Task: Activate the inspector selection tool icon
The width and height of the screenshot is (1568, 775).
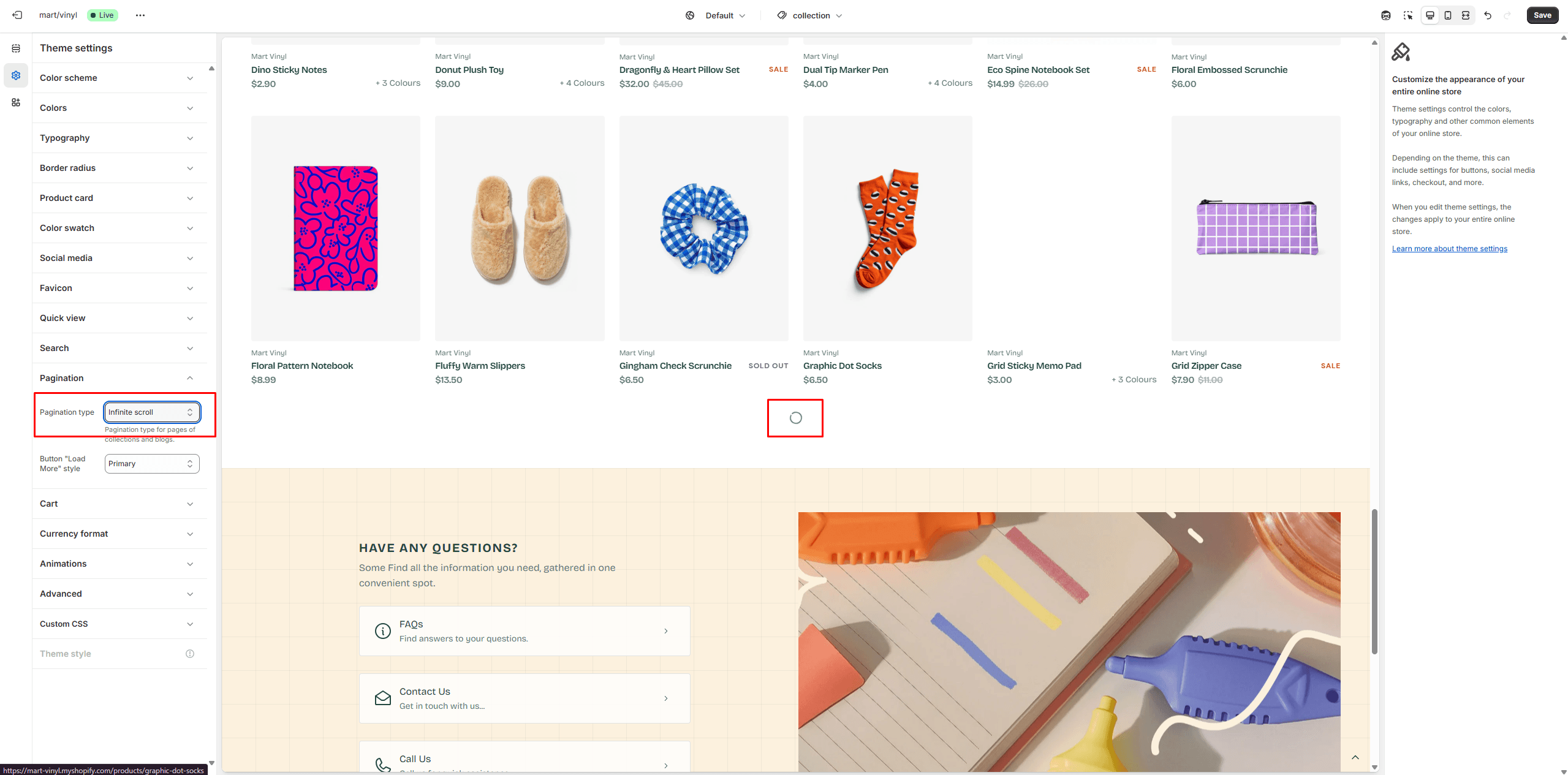Action: click(1408, 15)
